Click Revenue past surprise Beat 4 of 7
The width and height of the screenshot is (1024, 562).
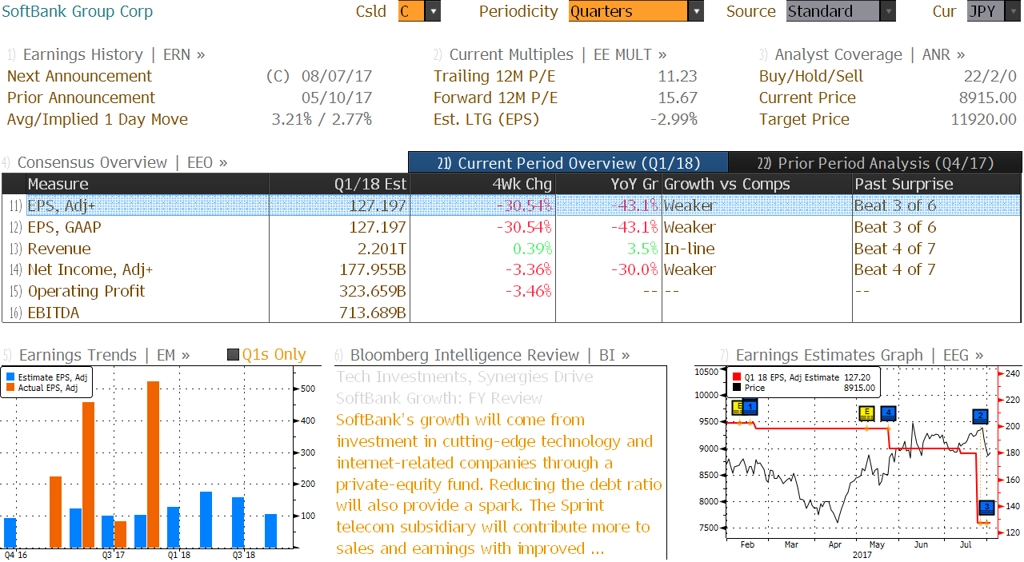[895, 249]
